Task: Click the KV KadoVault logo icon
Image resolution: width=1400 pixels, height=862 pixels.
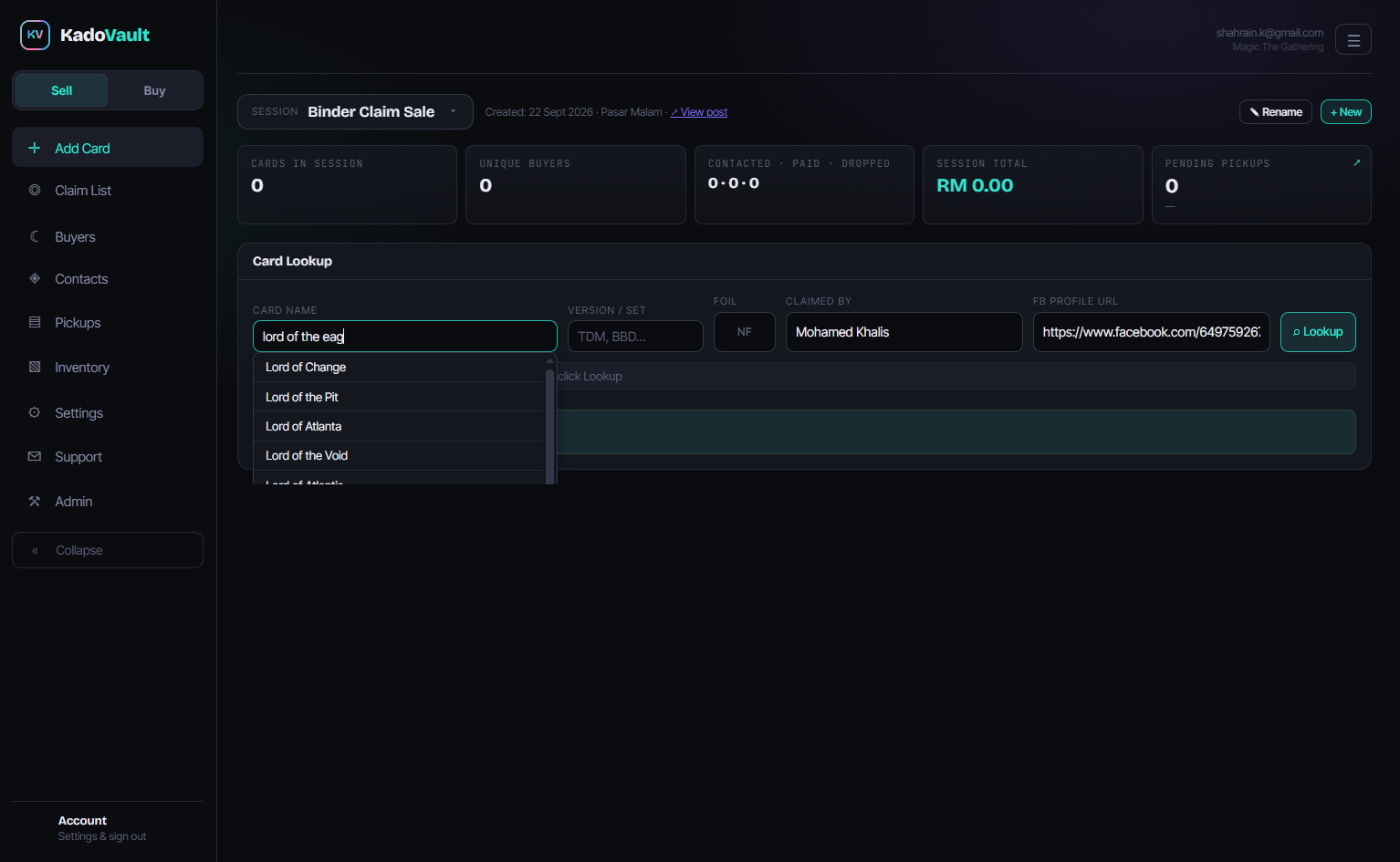Action: click(35, 35)
